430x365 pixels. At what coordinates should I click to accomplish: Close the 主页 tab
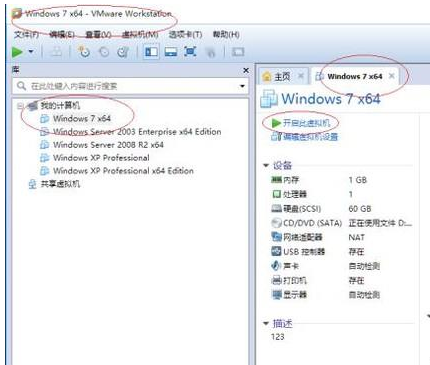point(301,76)
